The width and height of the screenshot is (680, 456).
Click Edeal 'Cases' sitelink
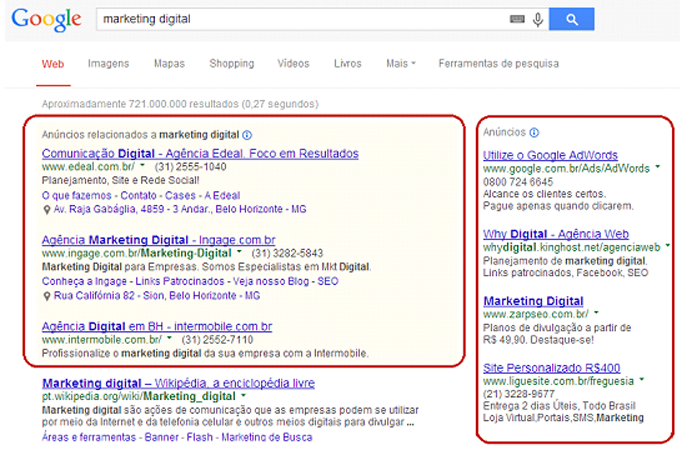[x=180, y=196]
